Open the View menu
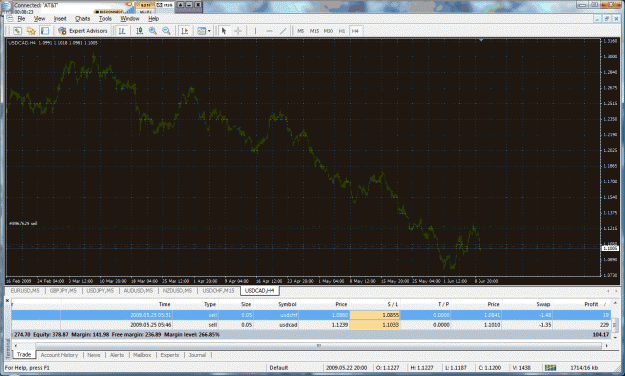This screenshot has height=376, width=625. coord(39,18)
